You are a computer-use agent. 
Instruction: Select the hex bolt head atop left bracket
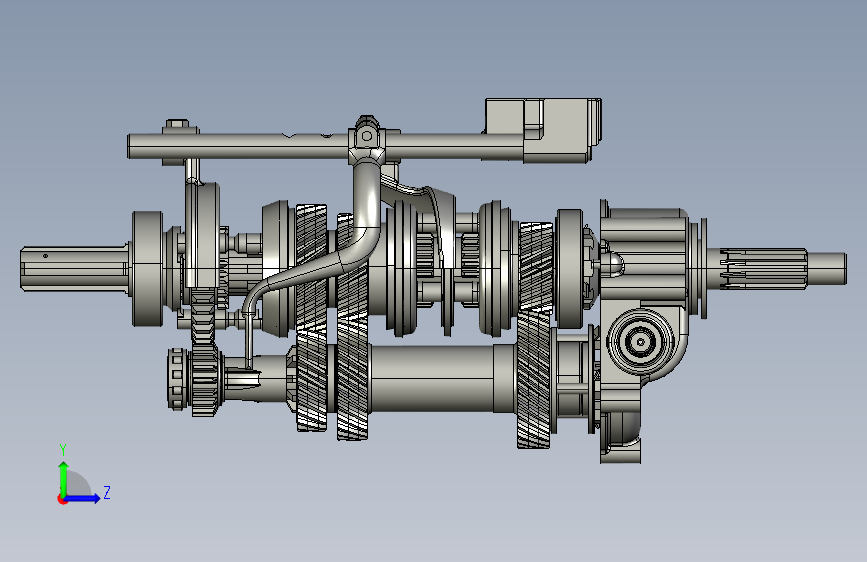tap(177, 123)
